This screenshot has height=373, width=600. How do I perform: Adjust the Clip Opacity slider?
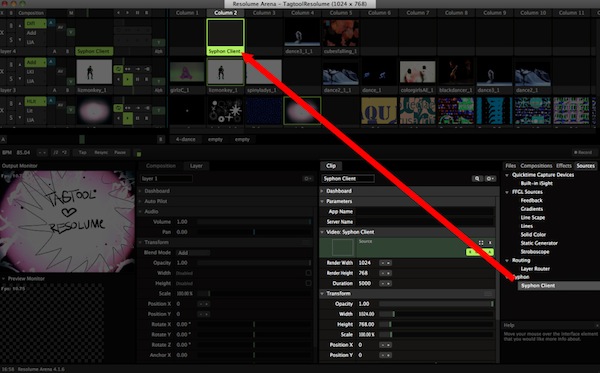436,304
